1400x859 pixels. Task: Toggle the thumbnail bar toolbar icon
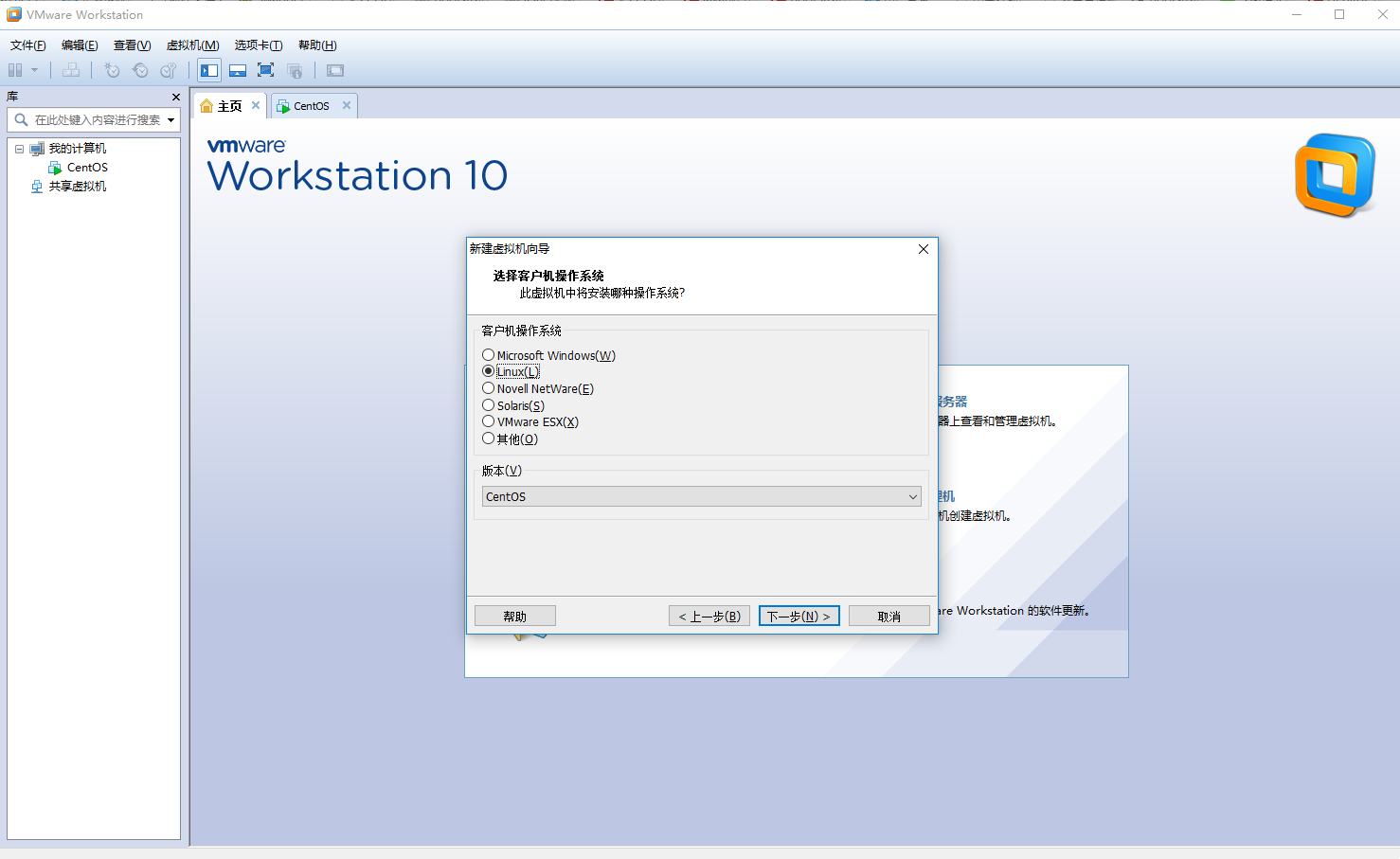[x=238, y=70]
